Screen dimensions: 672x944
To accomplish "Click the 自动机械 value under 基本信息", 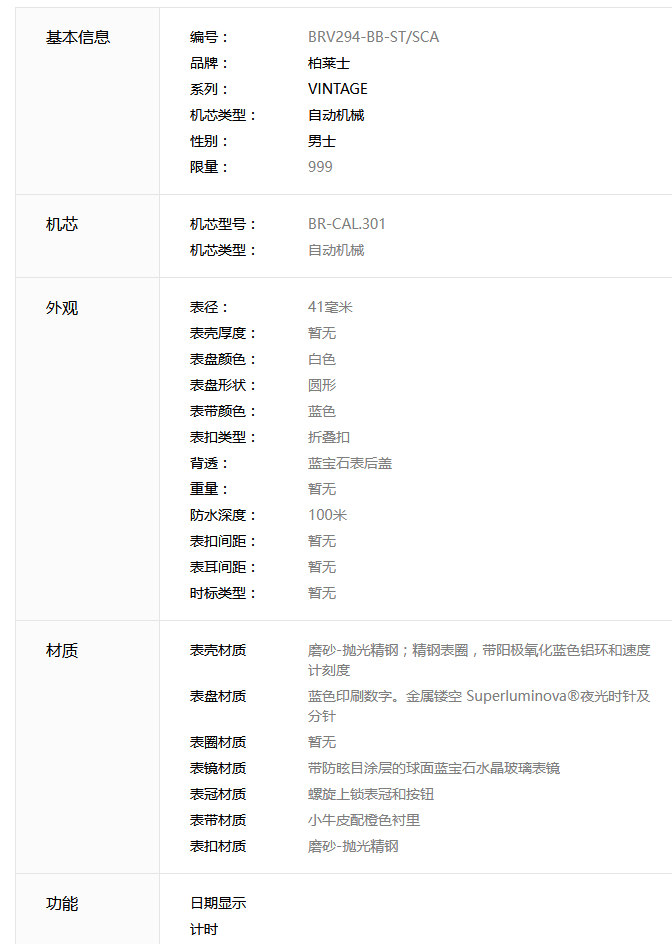I will coord(336,115).
